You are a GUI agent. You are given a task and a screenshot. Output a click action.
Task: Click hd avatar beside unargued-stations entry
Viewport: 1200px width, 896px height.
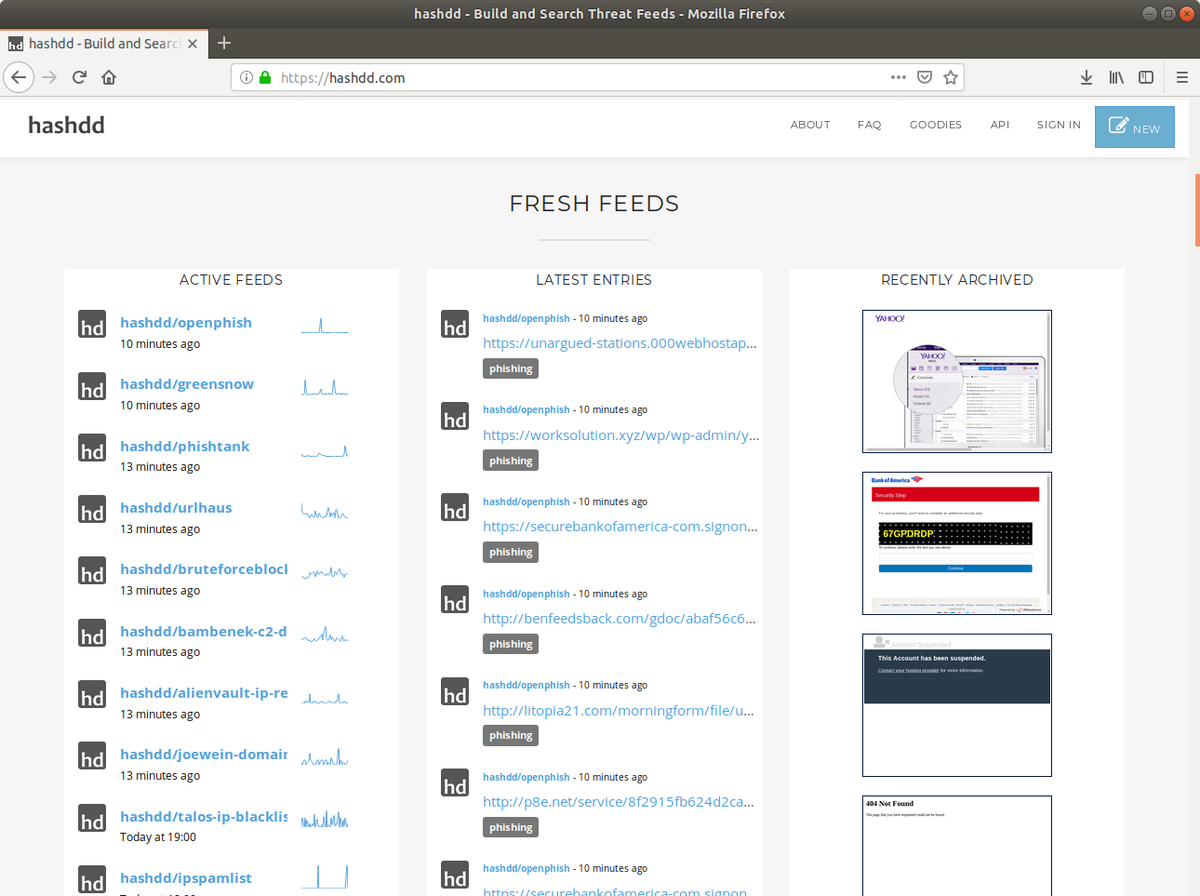455,324
